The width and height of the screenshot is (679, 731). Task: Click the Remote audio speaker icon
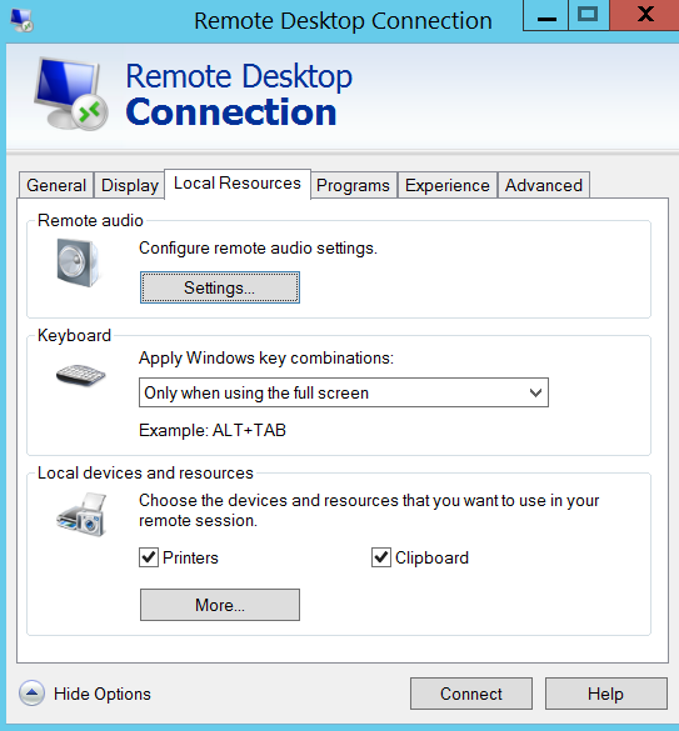click(78, 262)
